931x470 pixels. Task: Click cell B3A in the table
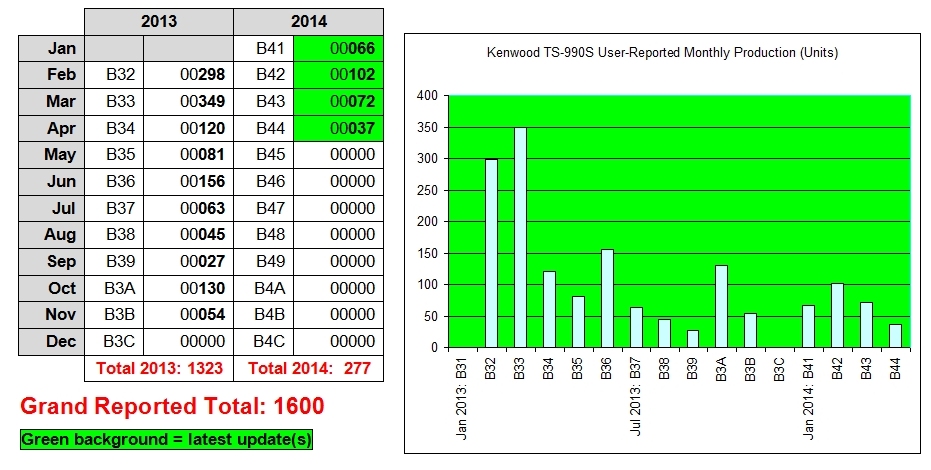[114, 288]
